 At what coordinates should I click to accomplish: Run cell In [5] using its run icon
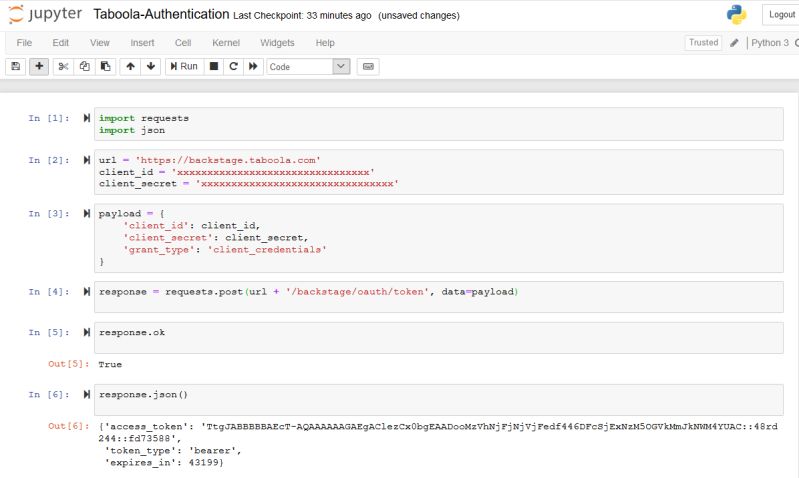click(87, 332)
